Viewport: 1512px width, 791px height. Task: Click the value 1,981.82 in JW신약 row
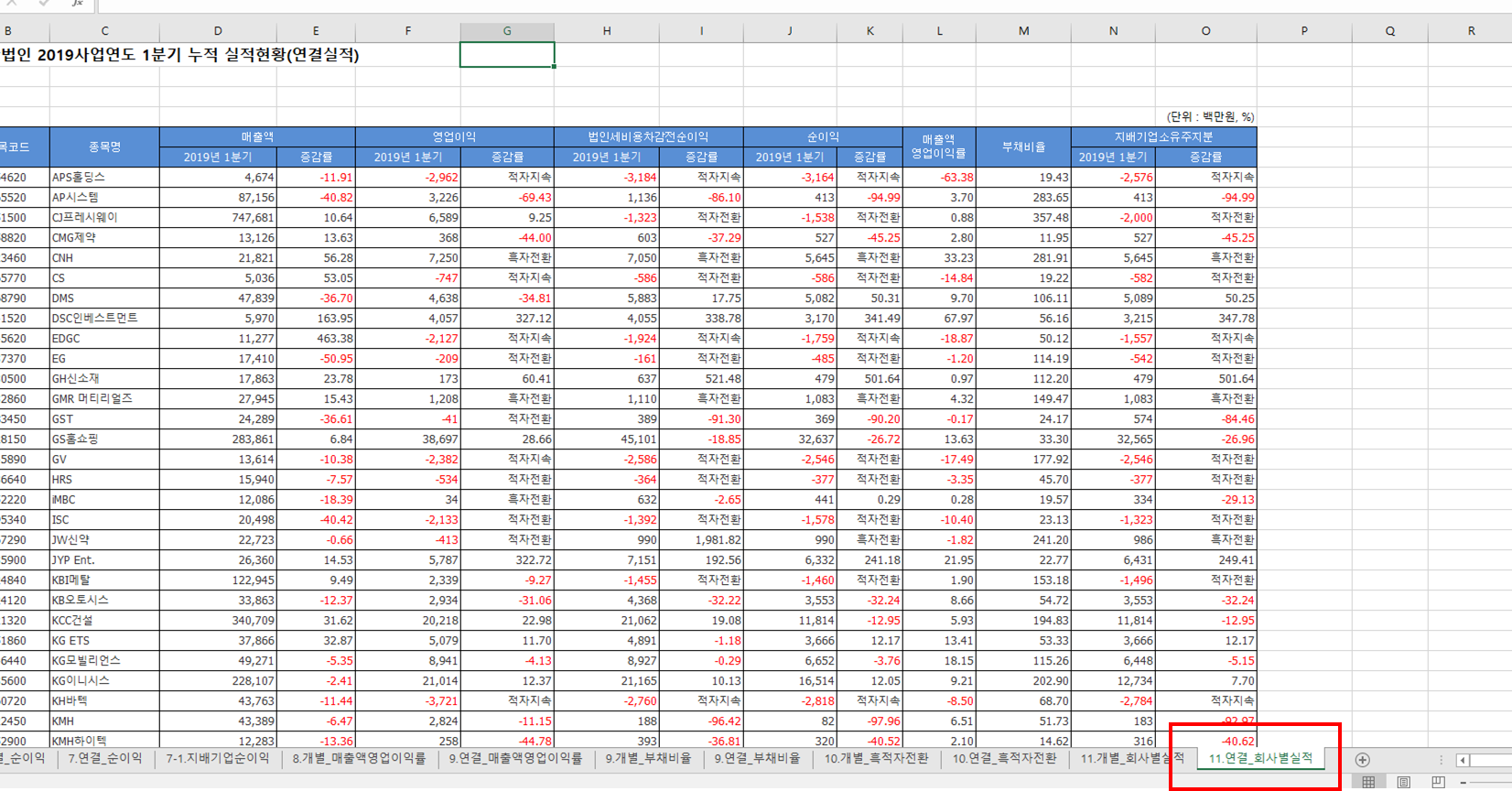[701, 539]
